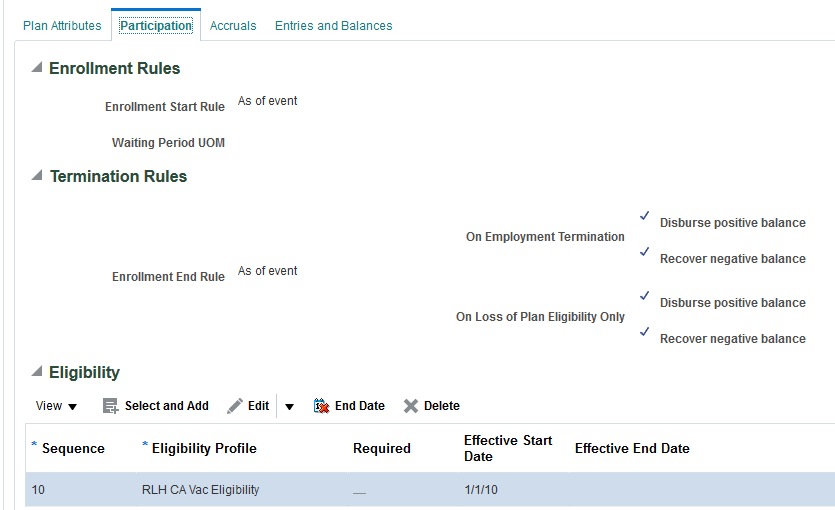Toggle Recover negative balance under Loss of Eligibility
835x510 pixels.
[x=645, y=332]
